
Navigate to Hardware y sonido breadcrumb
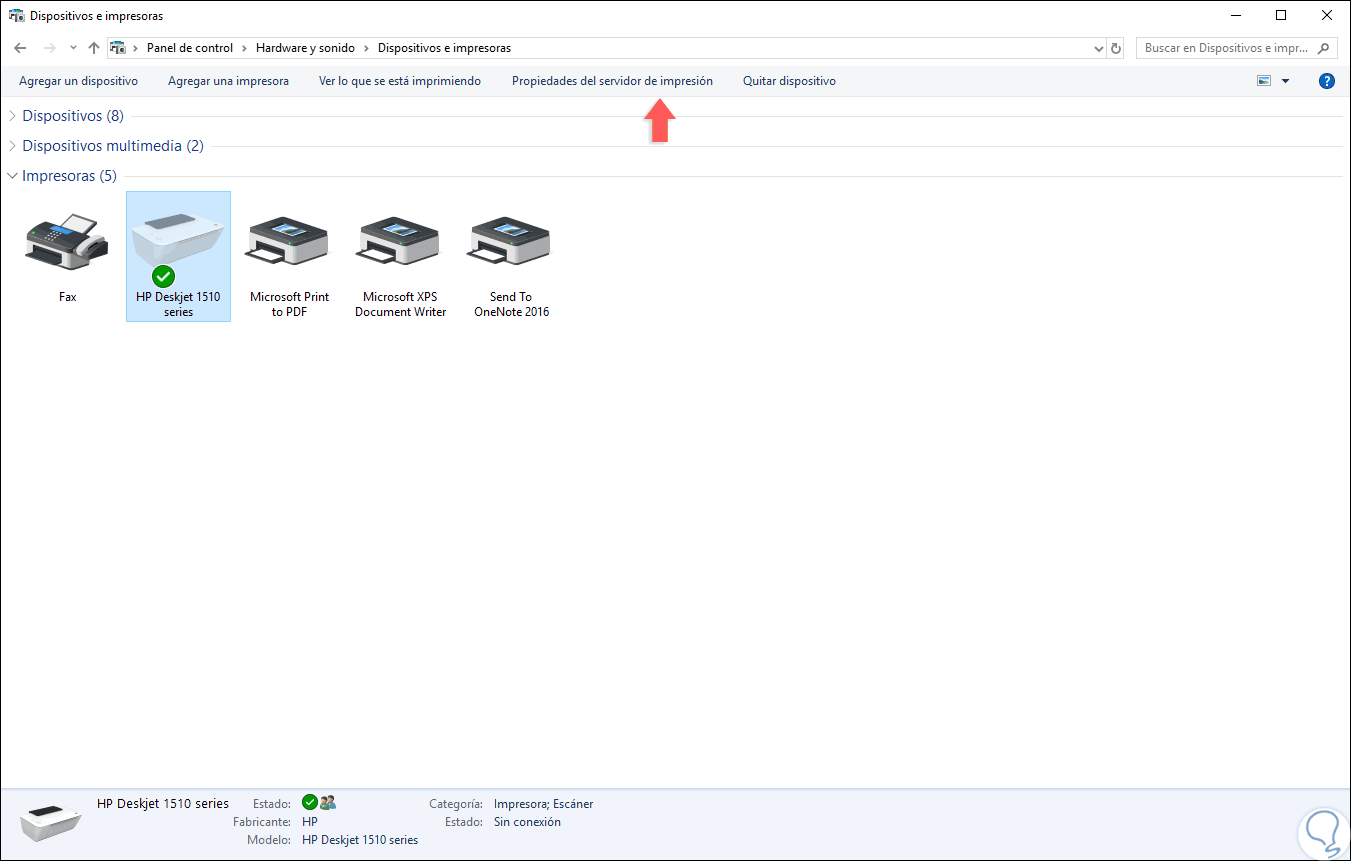click(x=306, y=48)
